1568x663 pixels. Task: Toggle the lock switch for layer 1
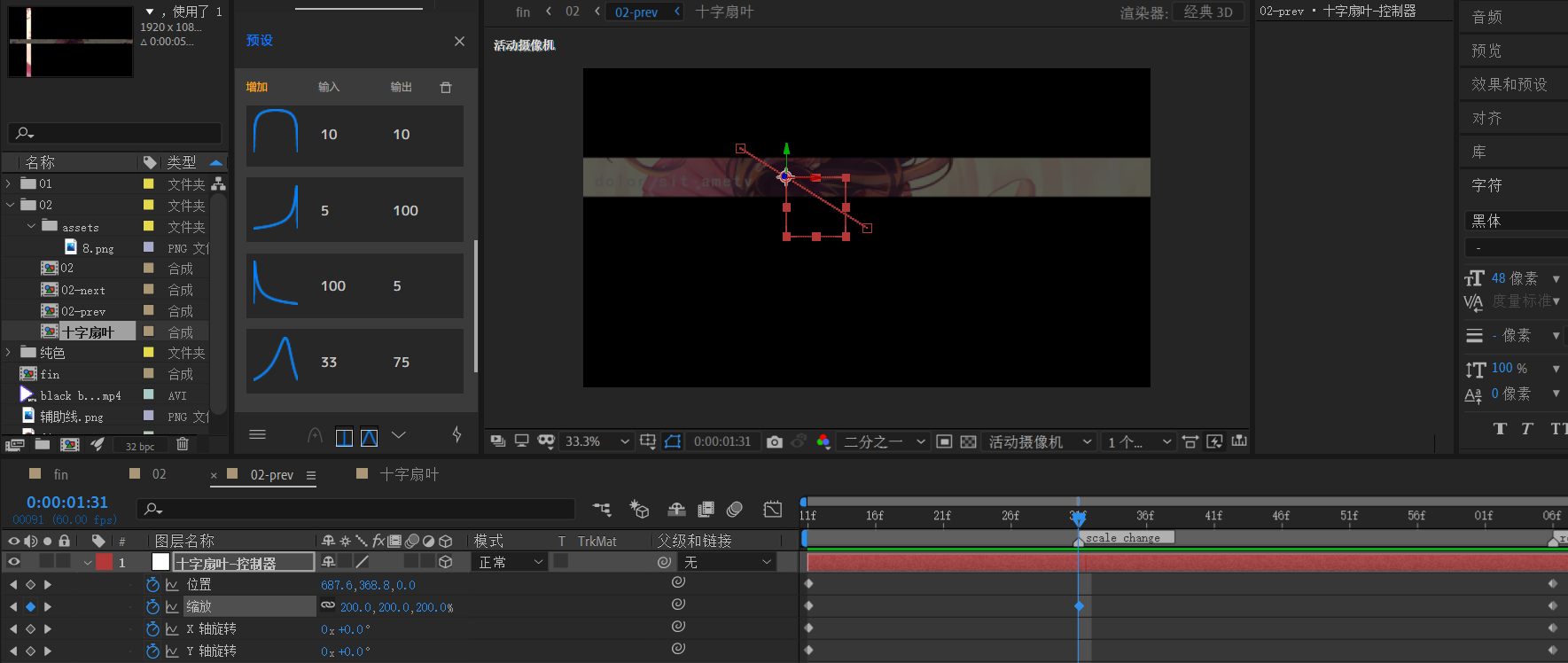64,561
